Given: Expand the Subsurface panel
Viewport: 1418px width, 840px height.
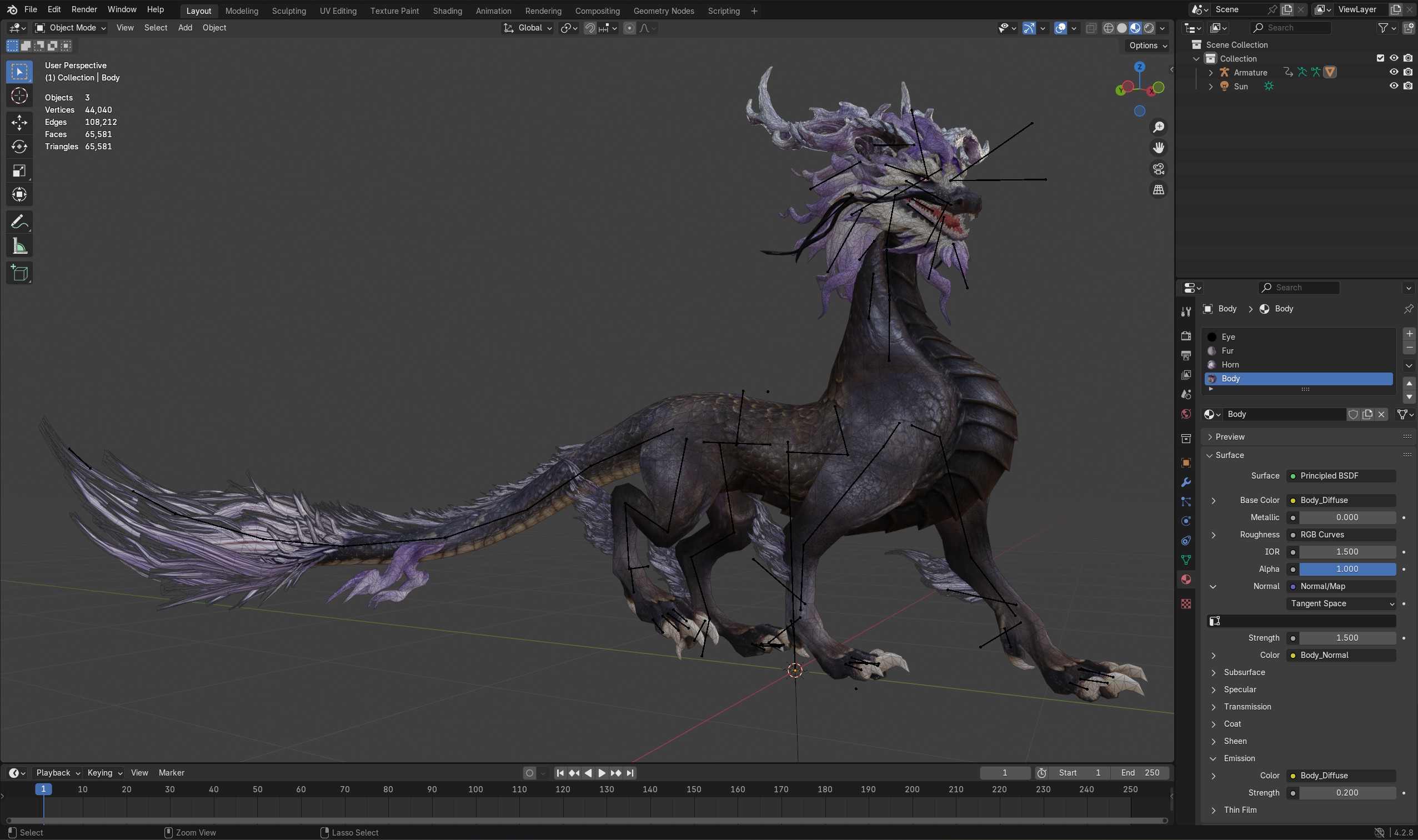Looking at the screenshot, I should 1244,672.
